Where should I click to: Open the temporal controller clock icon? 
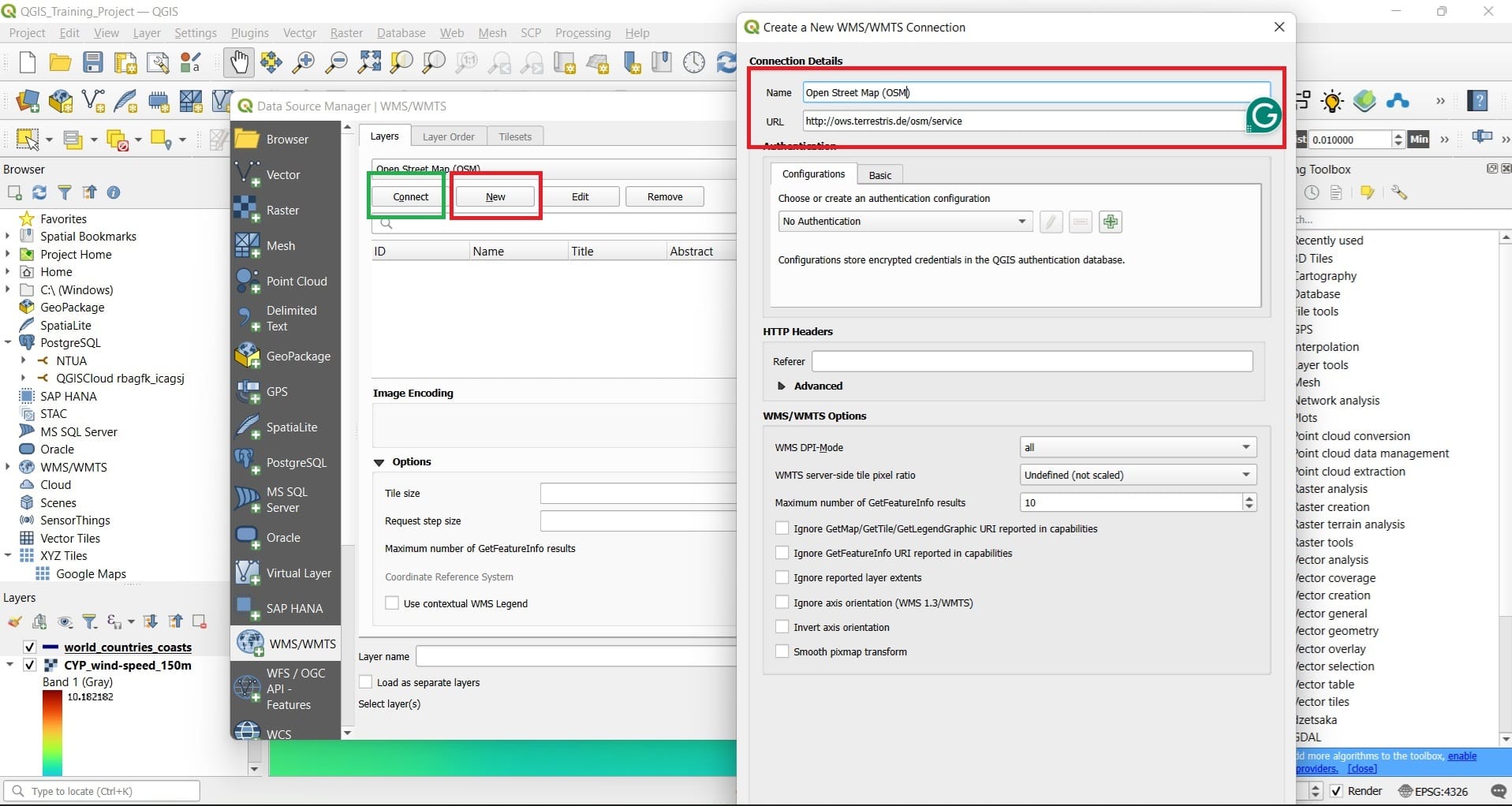[694, 62]
